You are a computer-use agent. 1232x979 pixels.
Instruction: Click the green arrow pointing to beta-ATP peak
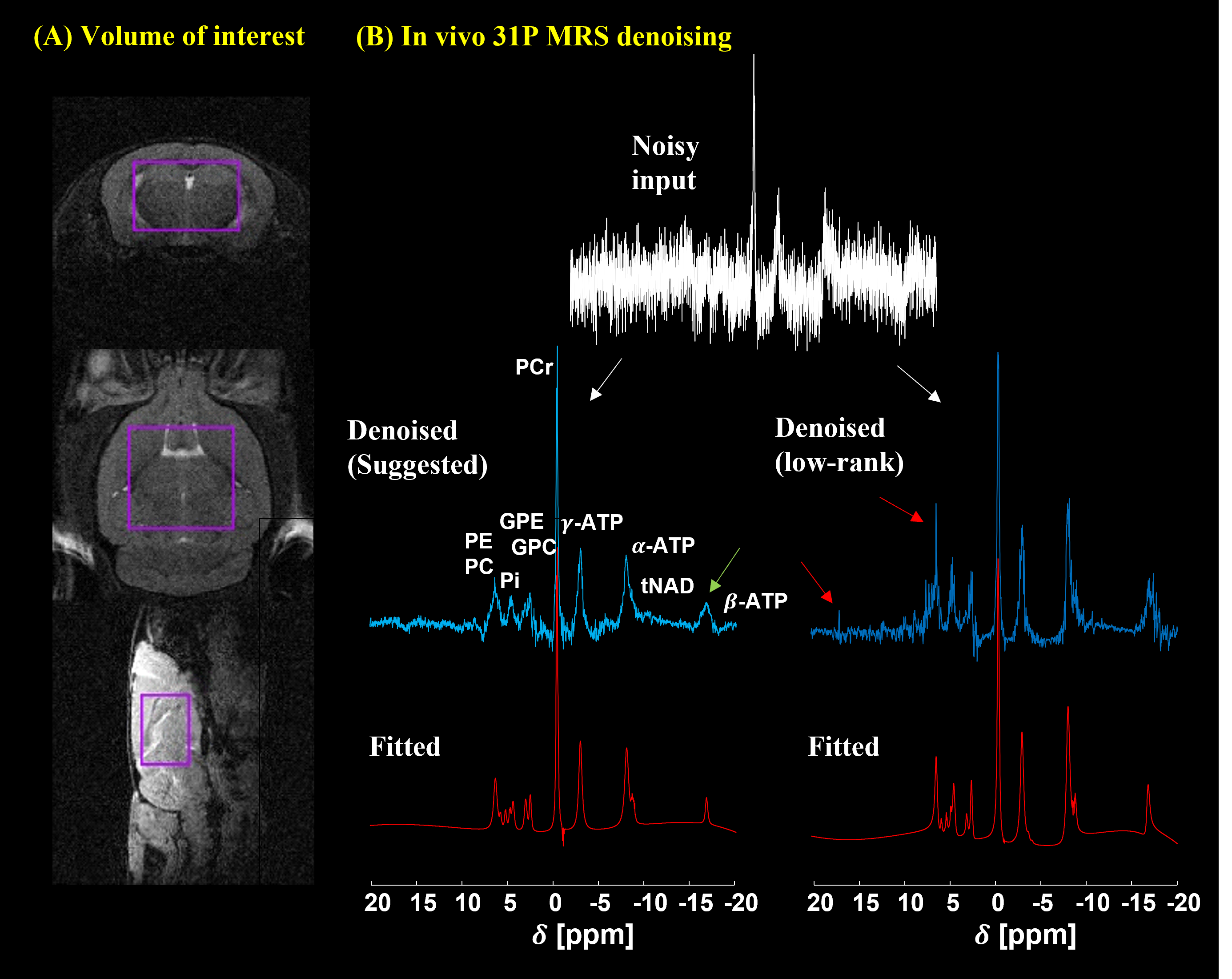click(725, 569)
